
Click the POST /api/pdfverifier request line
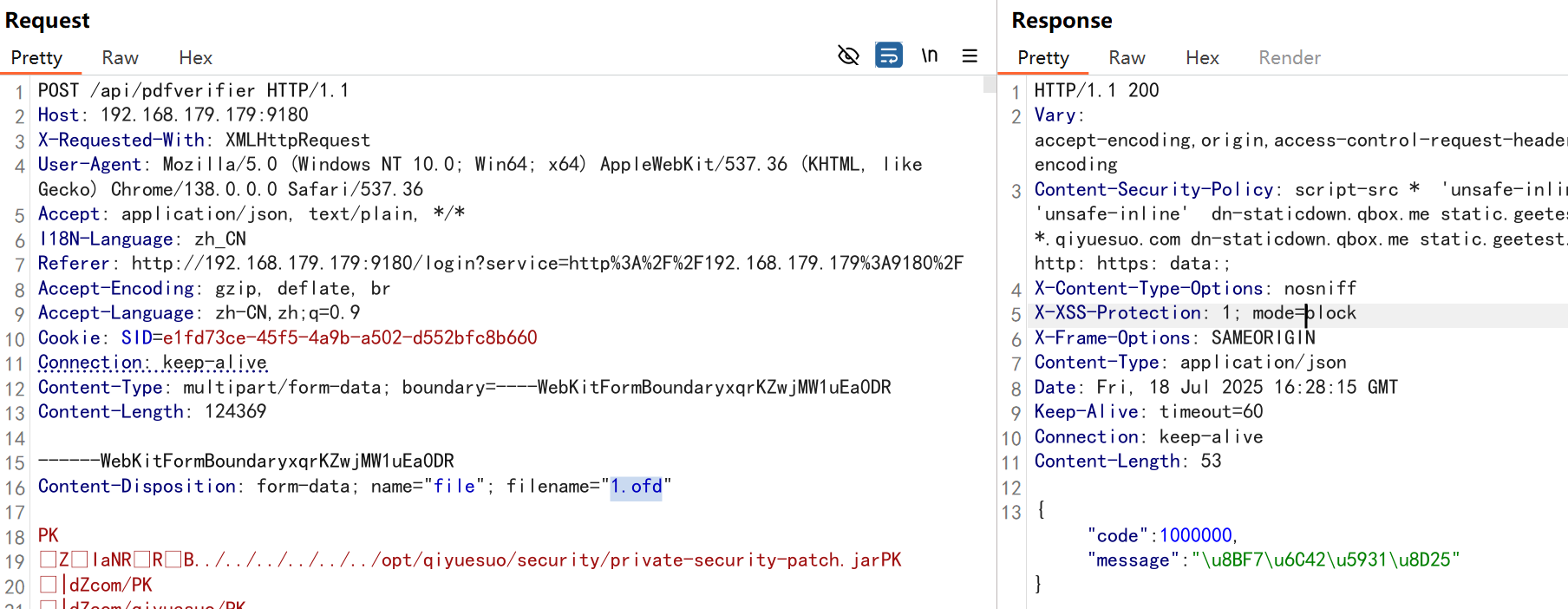193,91
